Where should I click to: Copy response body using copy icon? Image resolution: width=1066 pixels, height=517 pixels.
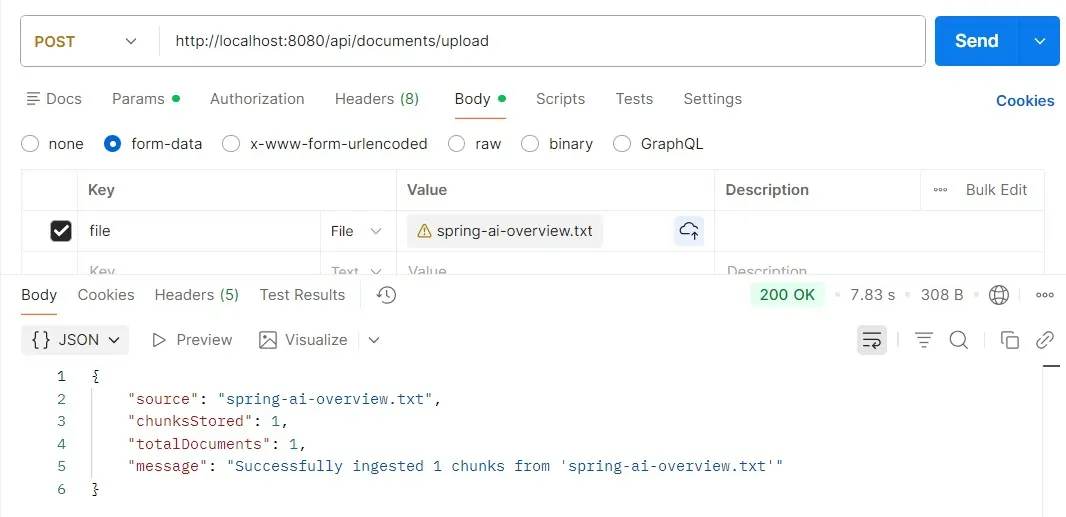[1010, 340]
